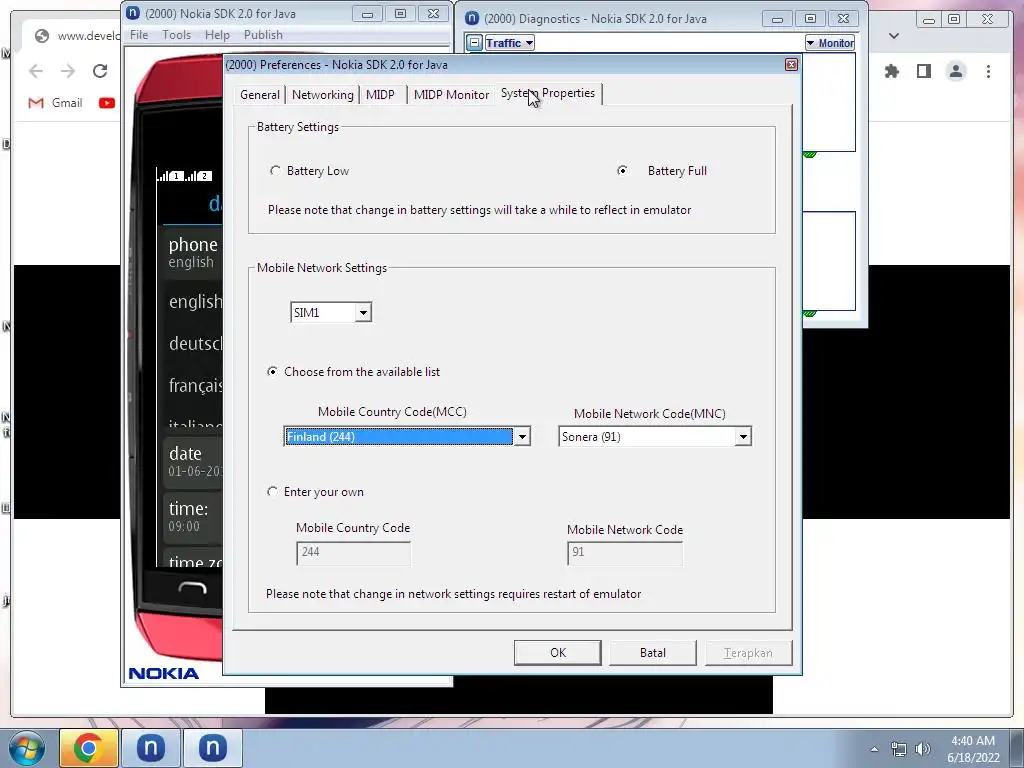Image resolution: width=1024 pixels, height=768 pixels.
Task: Close the Preferences dialog
Action: (792, 64)
